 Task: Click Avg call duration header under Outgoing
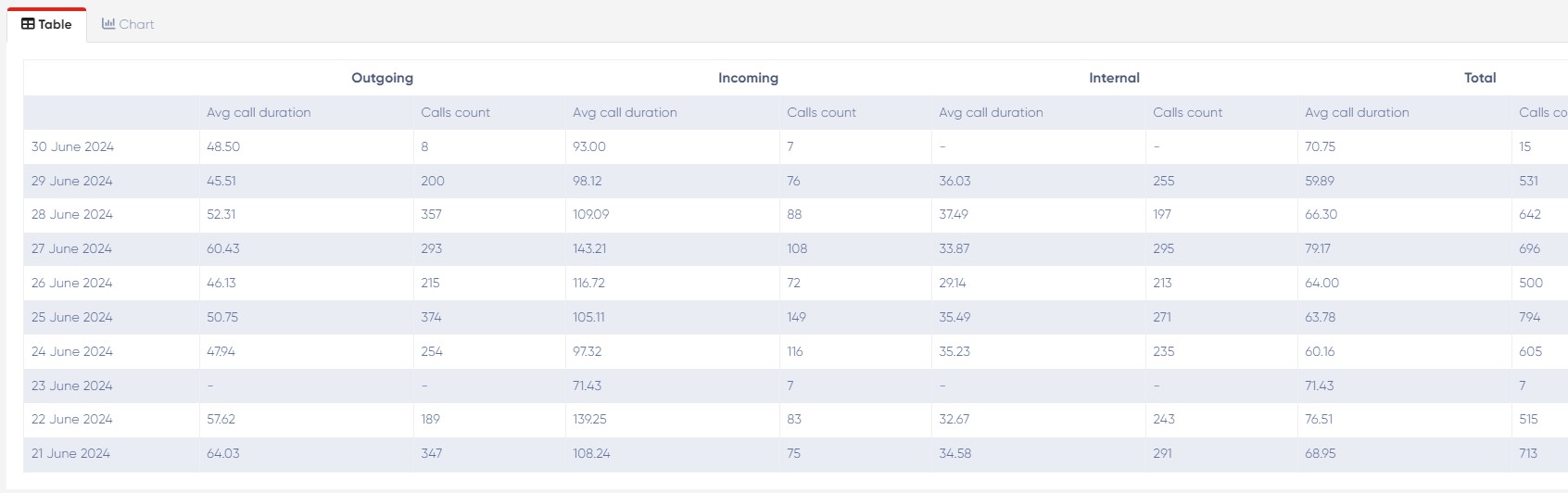point(259,112)
